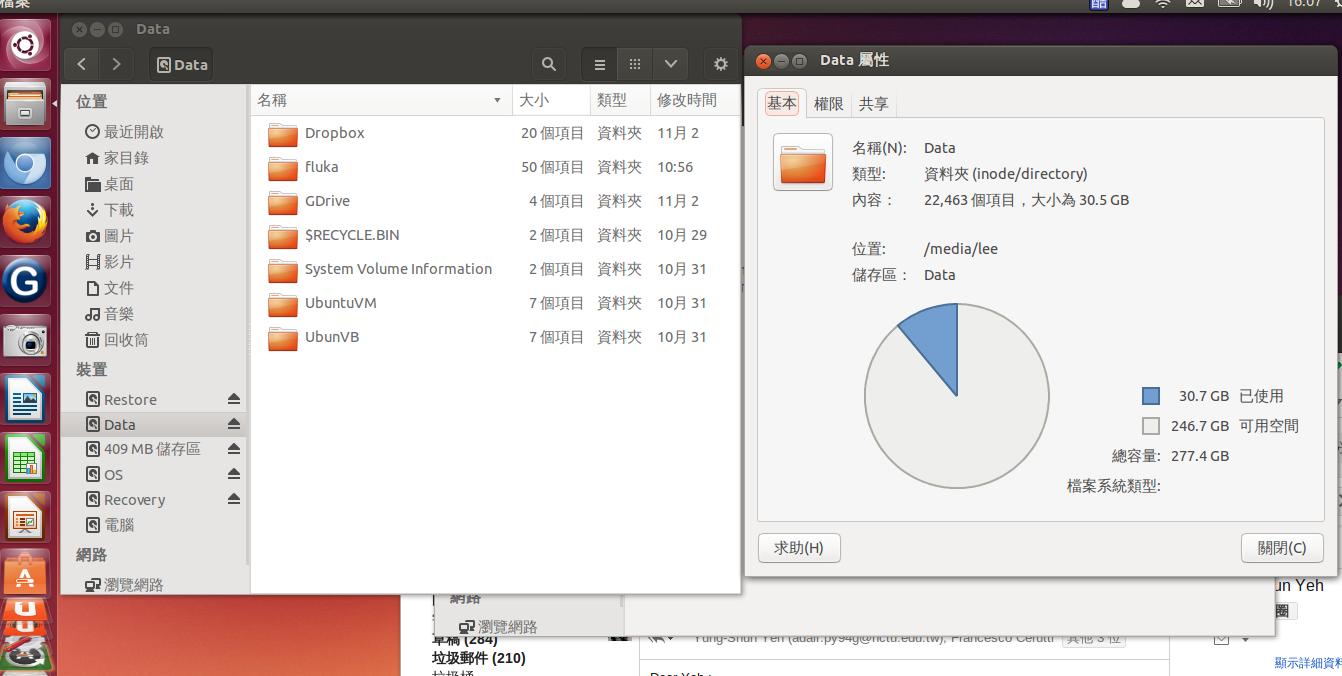Click the blue used-space legend swatch

pyautogui.click(x=1151, y=396)
